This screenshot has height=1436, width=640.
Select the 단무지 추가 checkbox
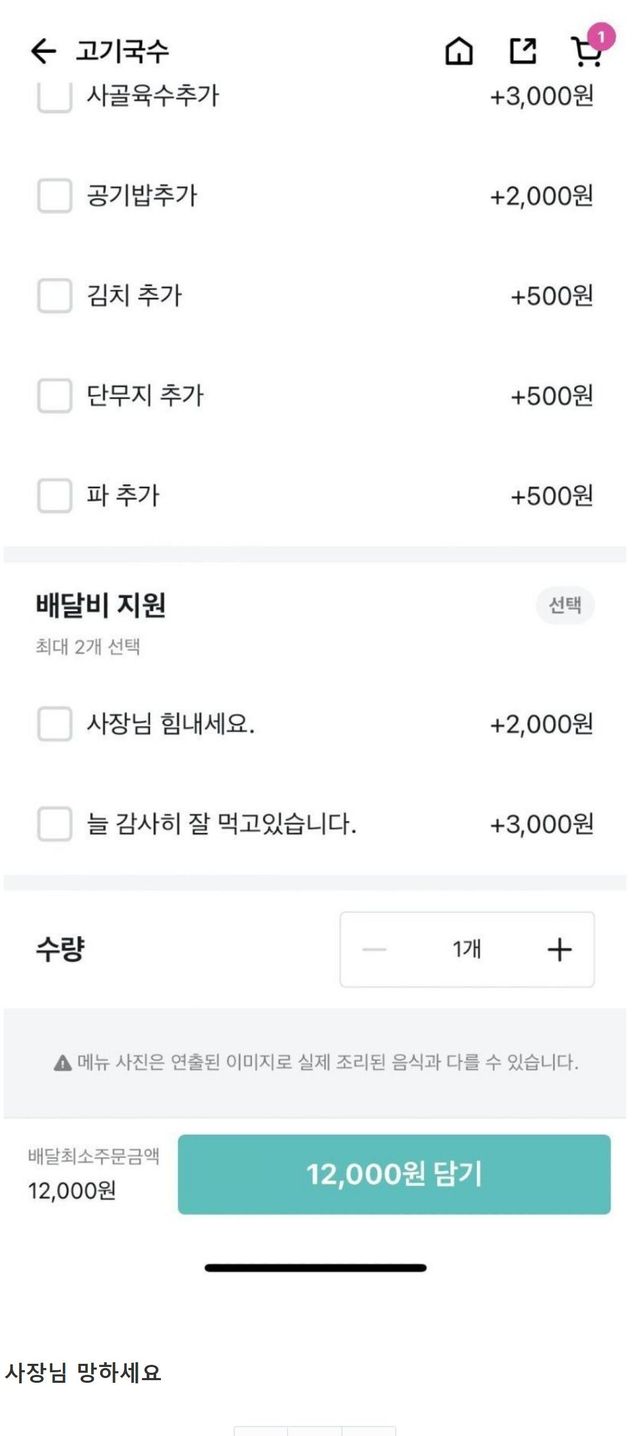(55, 396)
